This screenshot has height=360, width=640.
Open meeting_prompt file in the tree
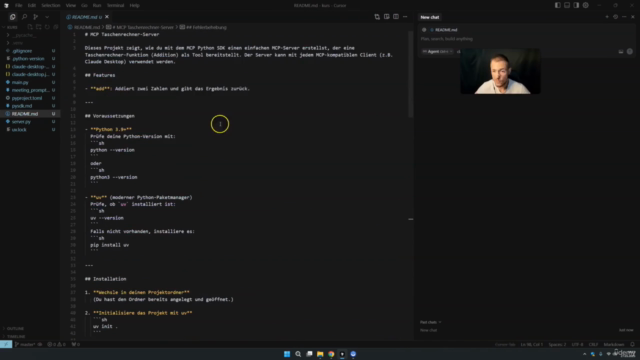(30, 90)
